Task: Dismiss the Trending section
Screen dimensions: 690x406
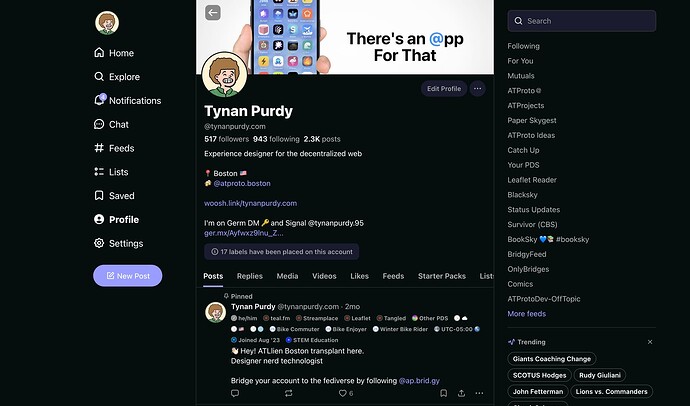Action: pyautogui.click(x=650, y=342)
